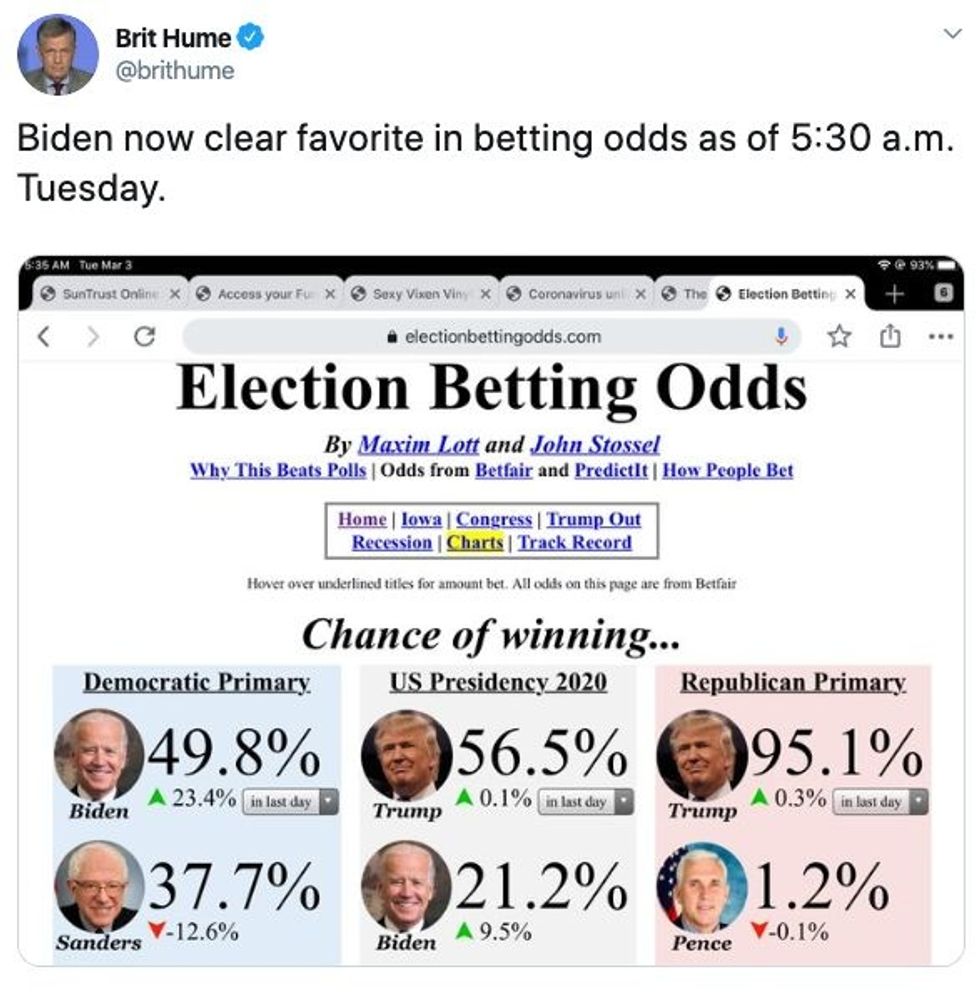Click the browser forward arrow
The image size is (980, 1000).
[94, 337]
